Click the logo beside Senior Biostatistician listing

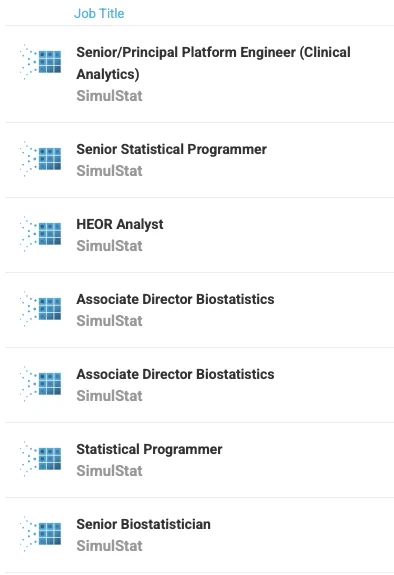click(x=41, y=534)
